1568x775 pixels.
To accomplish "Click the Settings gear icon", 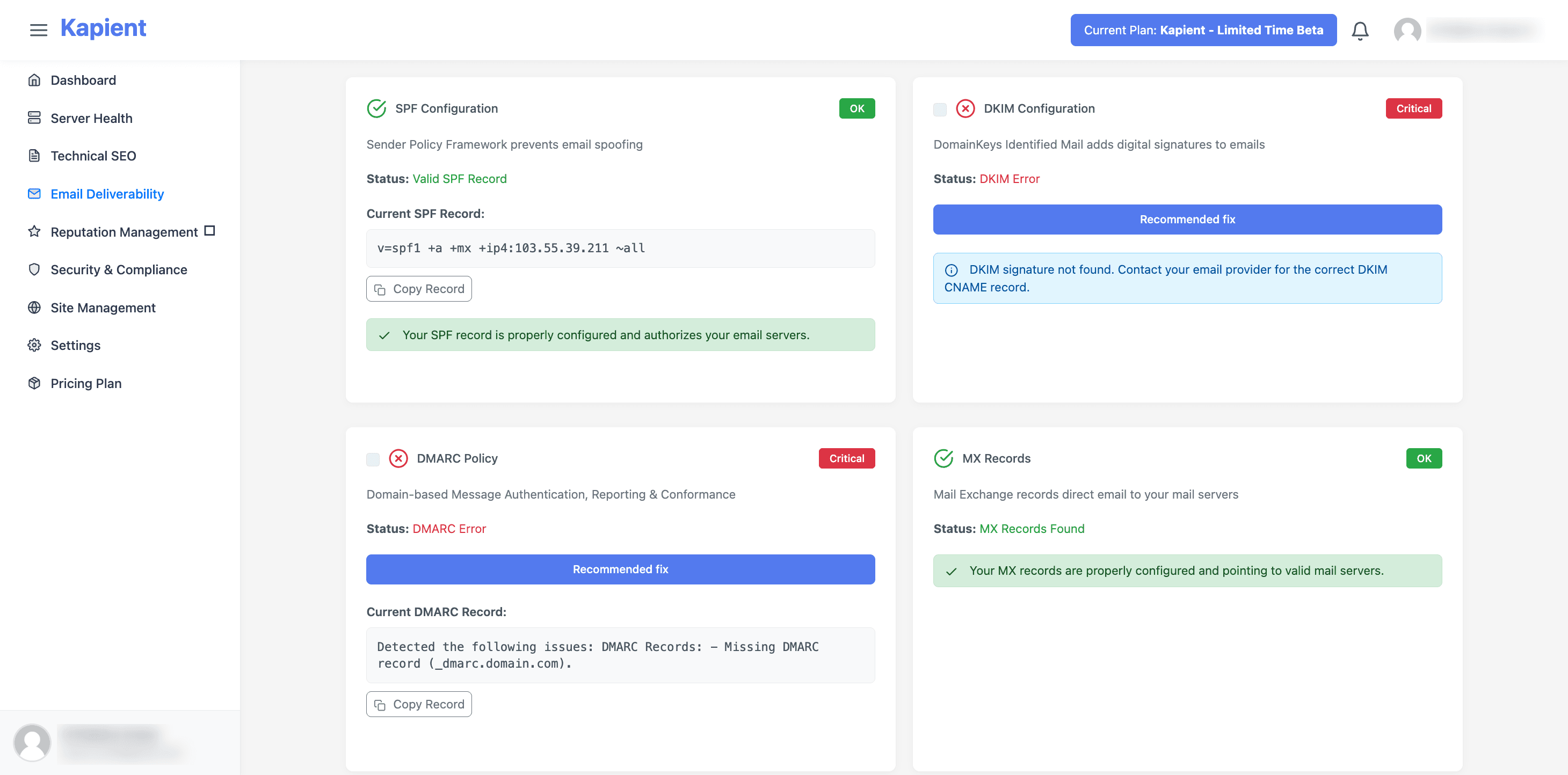I will (x=34, y=345).
